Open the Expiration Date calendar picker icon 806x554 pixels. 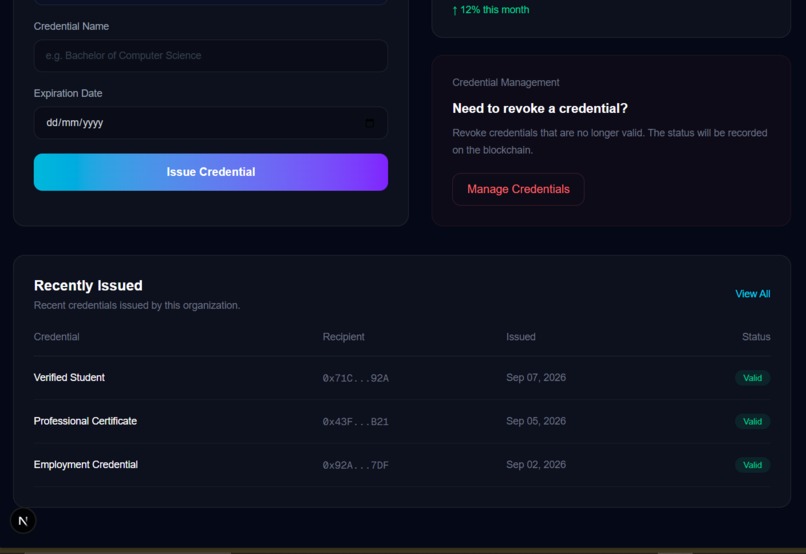click(x=369, y=123)
